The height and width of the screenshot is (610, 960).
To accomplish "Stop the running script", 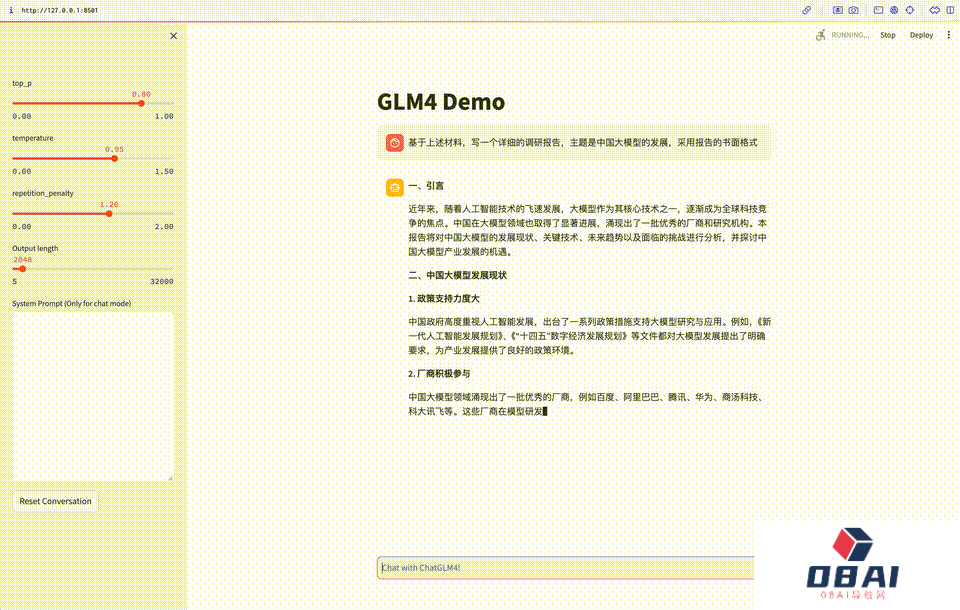I will click(x=888, y=35).
